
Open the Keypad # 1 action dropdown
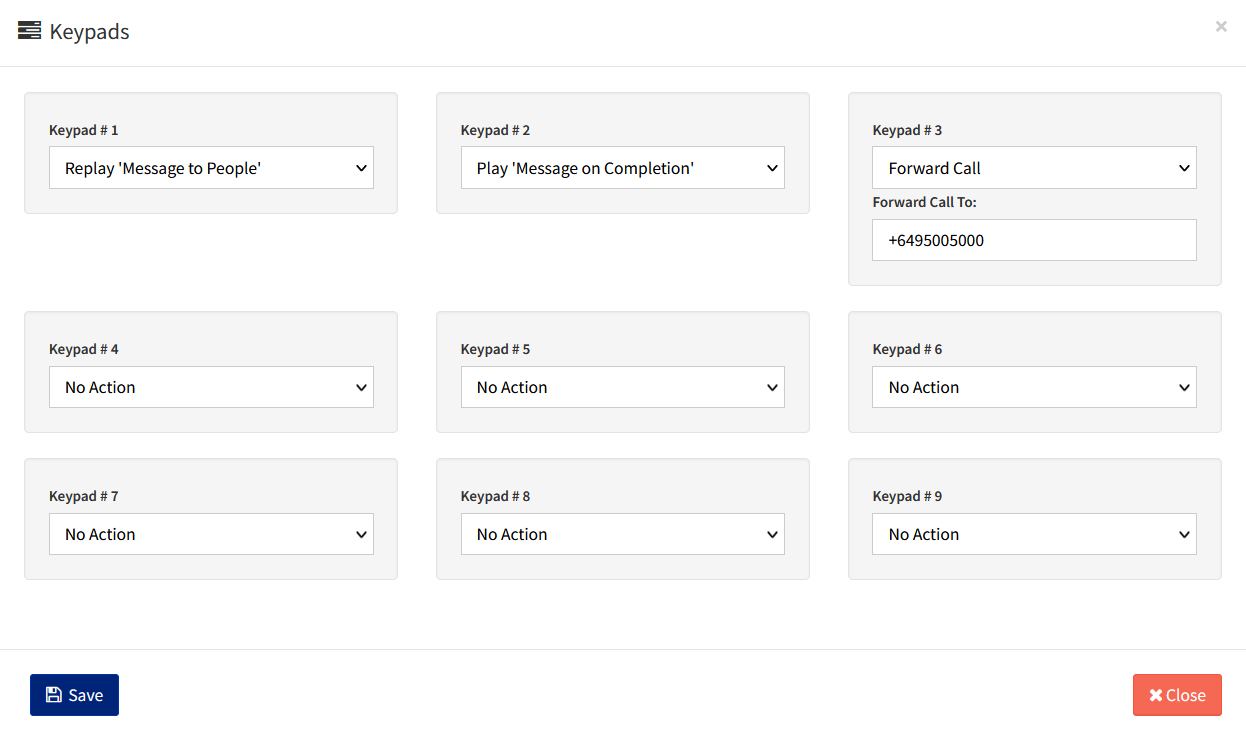tap(210, 167)
